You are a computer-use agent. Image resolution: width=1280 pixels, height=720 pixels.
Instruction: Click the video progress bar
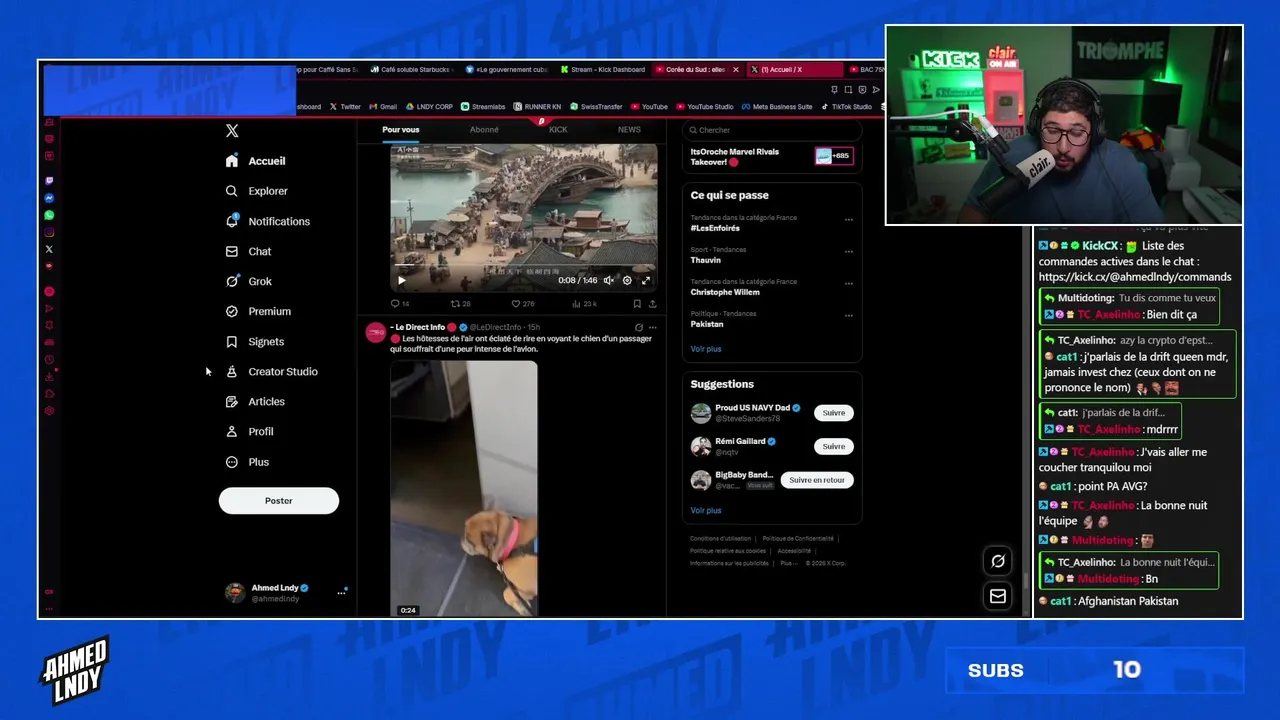(523, 266)
